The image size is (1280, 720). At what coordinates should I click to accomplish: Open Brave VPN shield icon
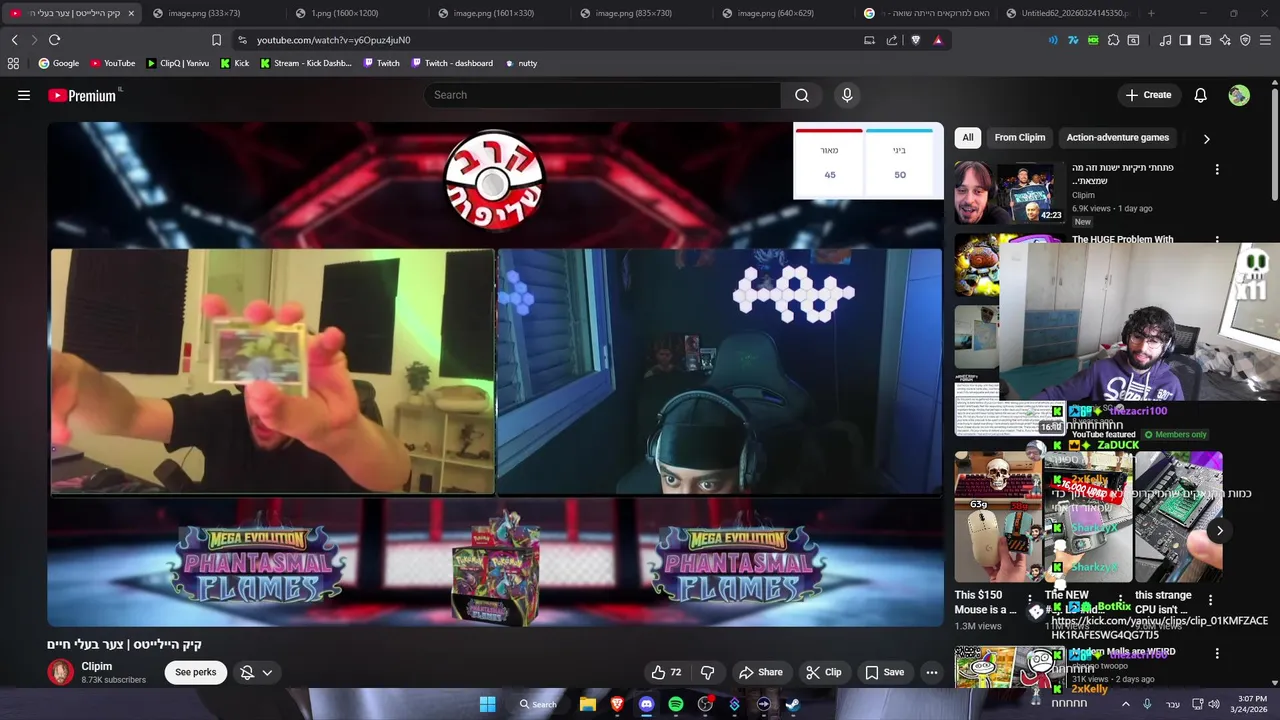coord(1245,40)
